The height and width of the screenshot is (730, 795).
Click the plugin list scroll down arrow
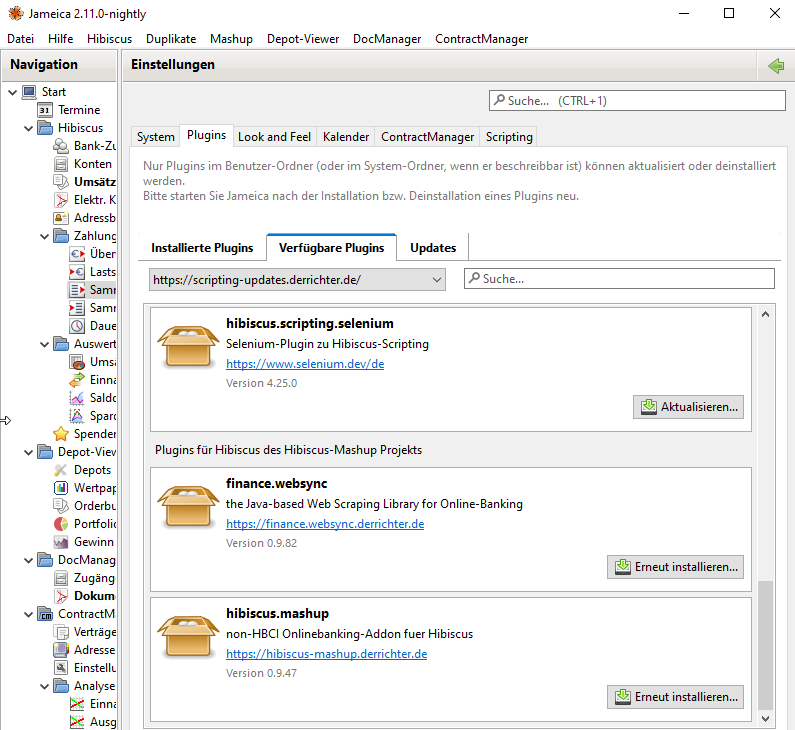coord(765,719)
